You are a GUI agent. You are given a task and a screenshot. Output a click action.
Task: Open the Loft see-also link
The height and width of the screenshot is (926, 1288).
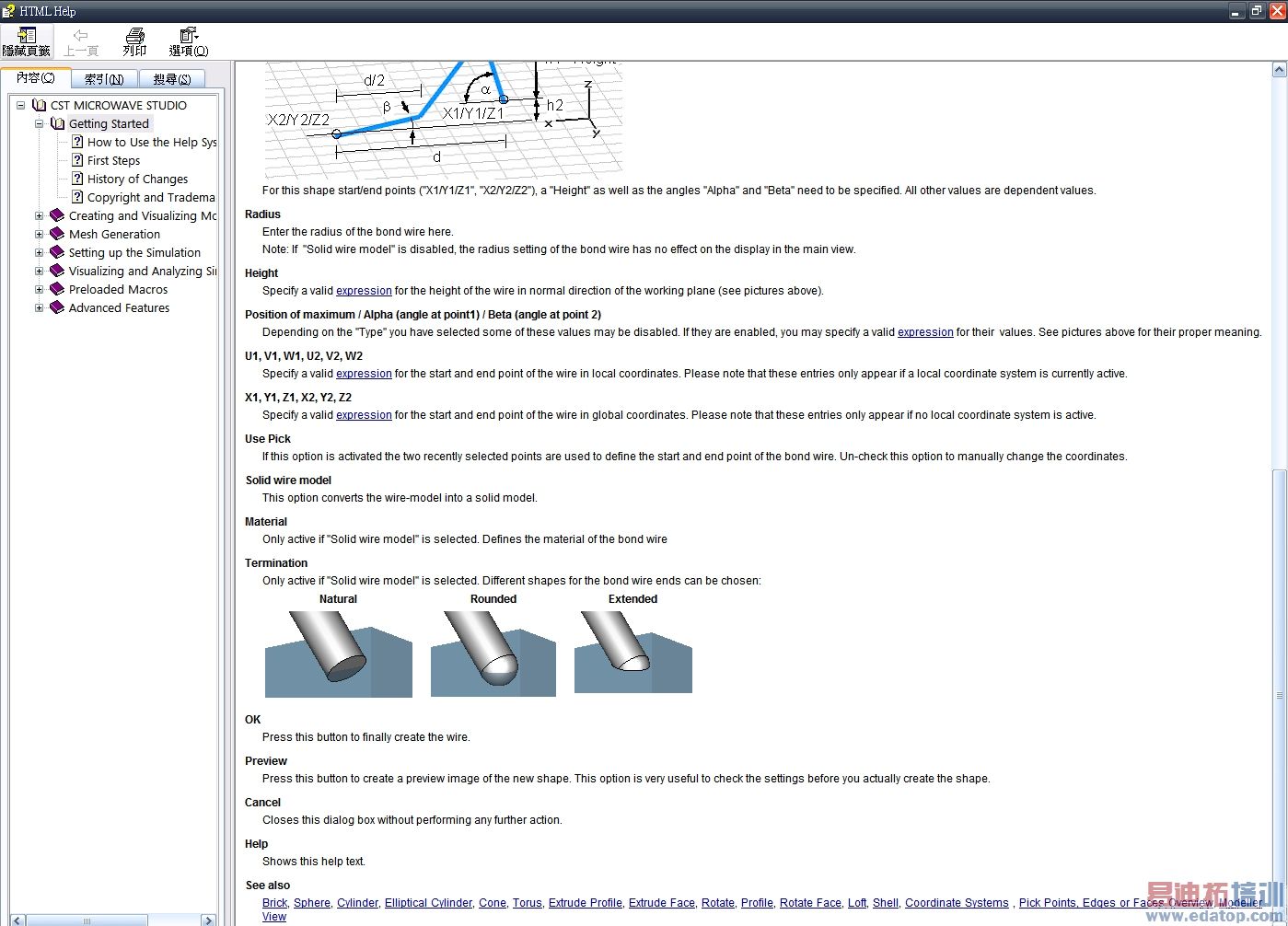(x=857, y=903)
